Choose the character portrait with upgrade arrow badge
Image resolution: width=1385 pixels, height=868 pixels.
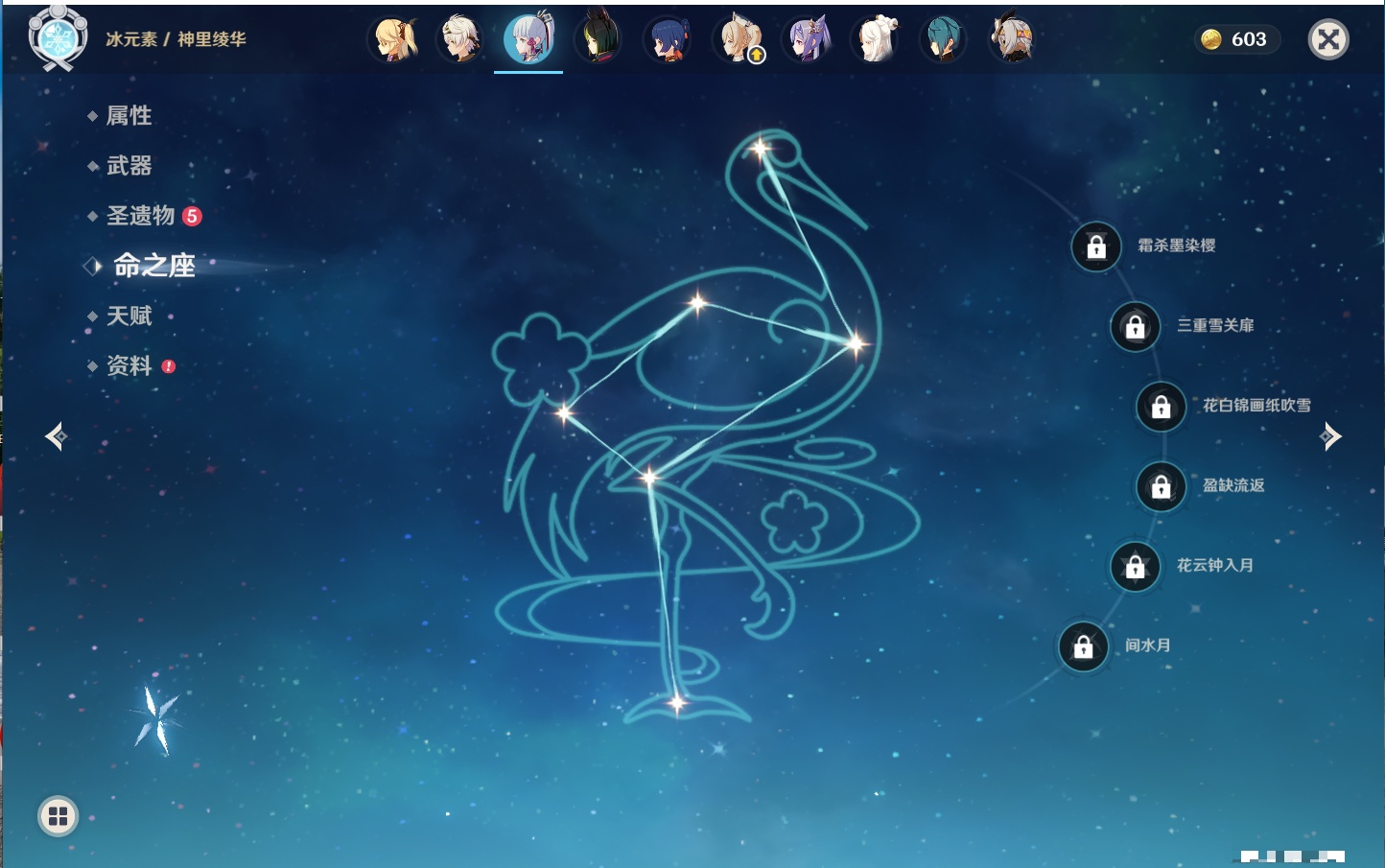tap(739, 39)
